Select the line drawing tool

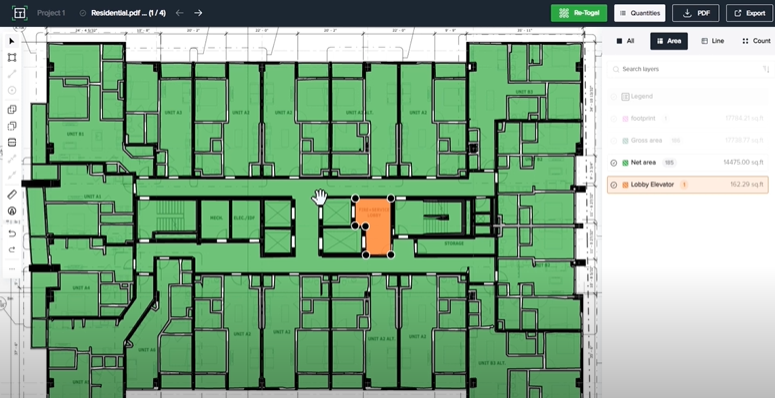[x=12, y=74]
